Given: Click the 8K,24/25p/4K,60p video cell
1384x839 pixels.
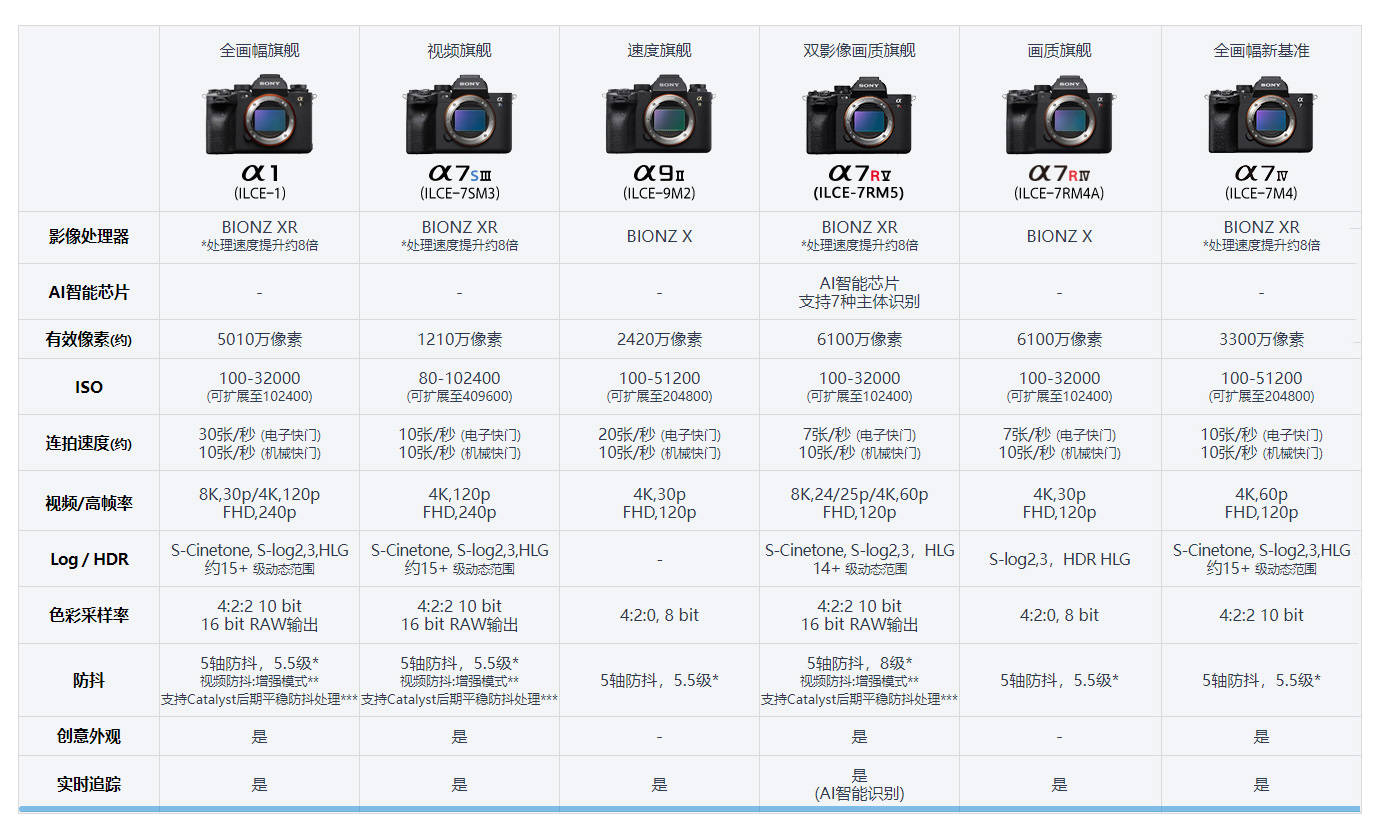Looking at the screenshot, I should (860, 494).
